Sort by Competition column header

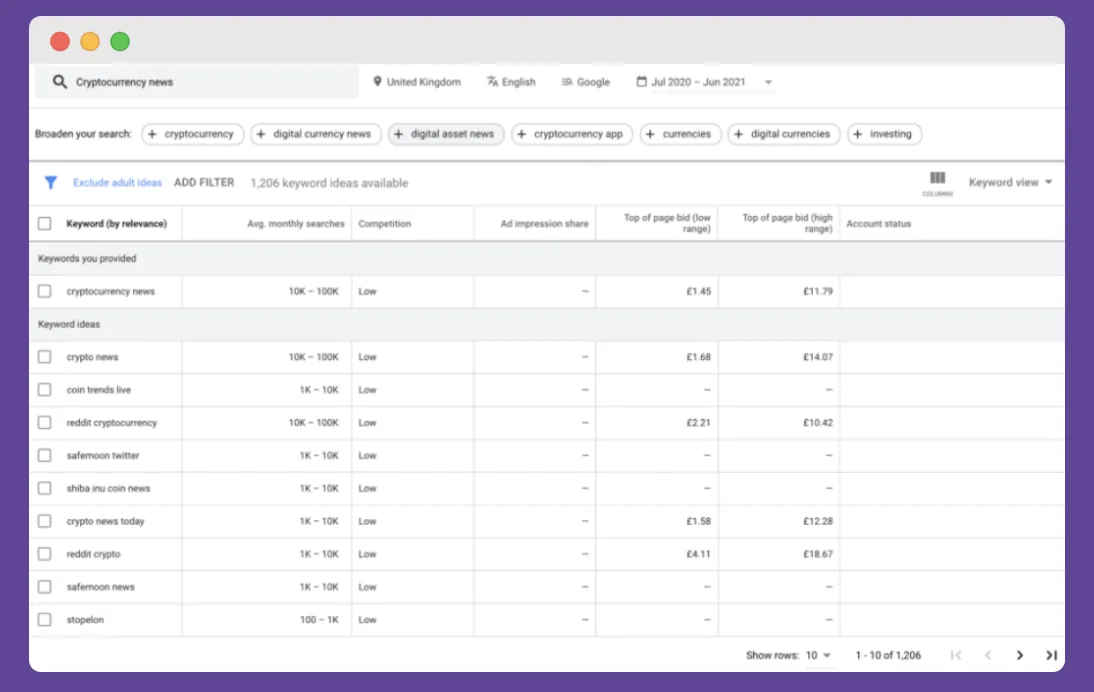385,224
